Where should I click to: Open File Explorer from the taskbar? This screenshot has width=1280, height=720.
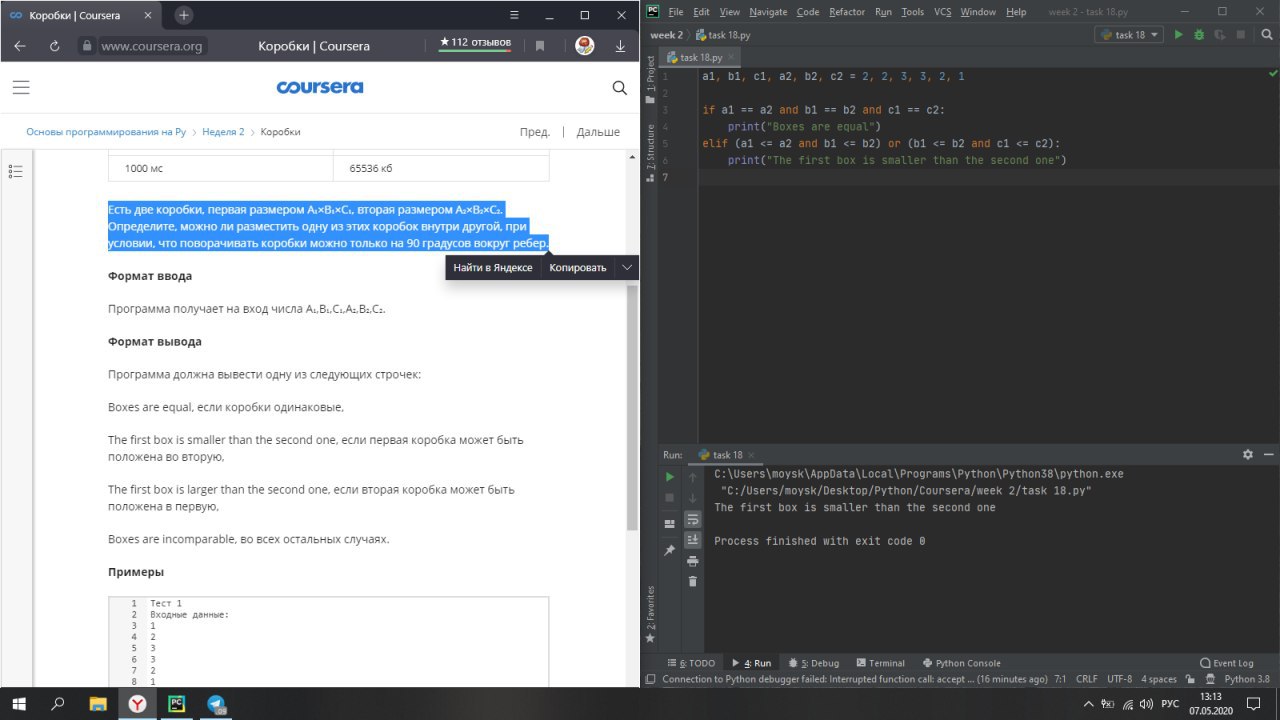tap(97, 704)
